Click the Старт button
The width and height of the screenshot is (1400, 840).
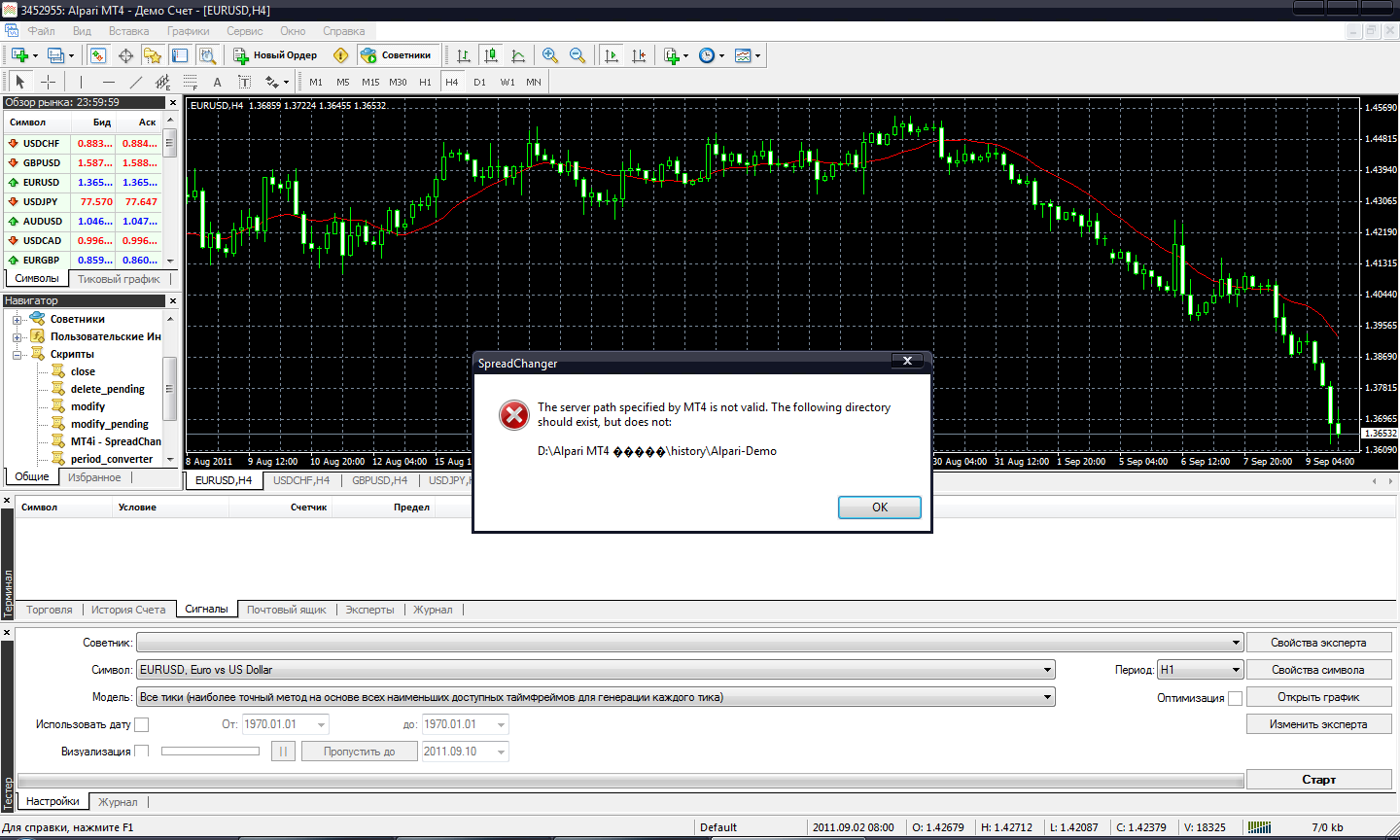pos(1318,780)
